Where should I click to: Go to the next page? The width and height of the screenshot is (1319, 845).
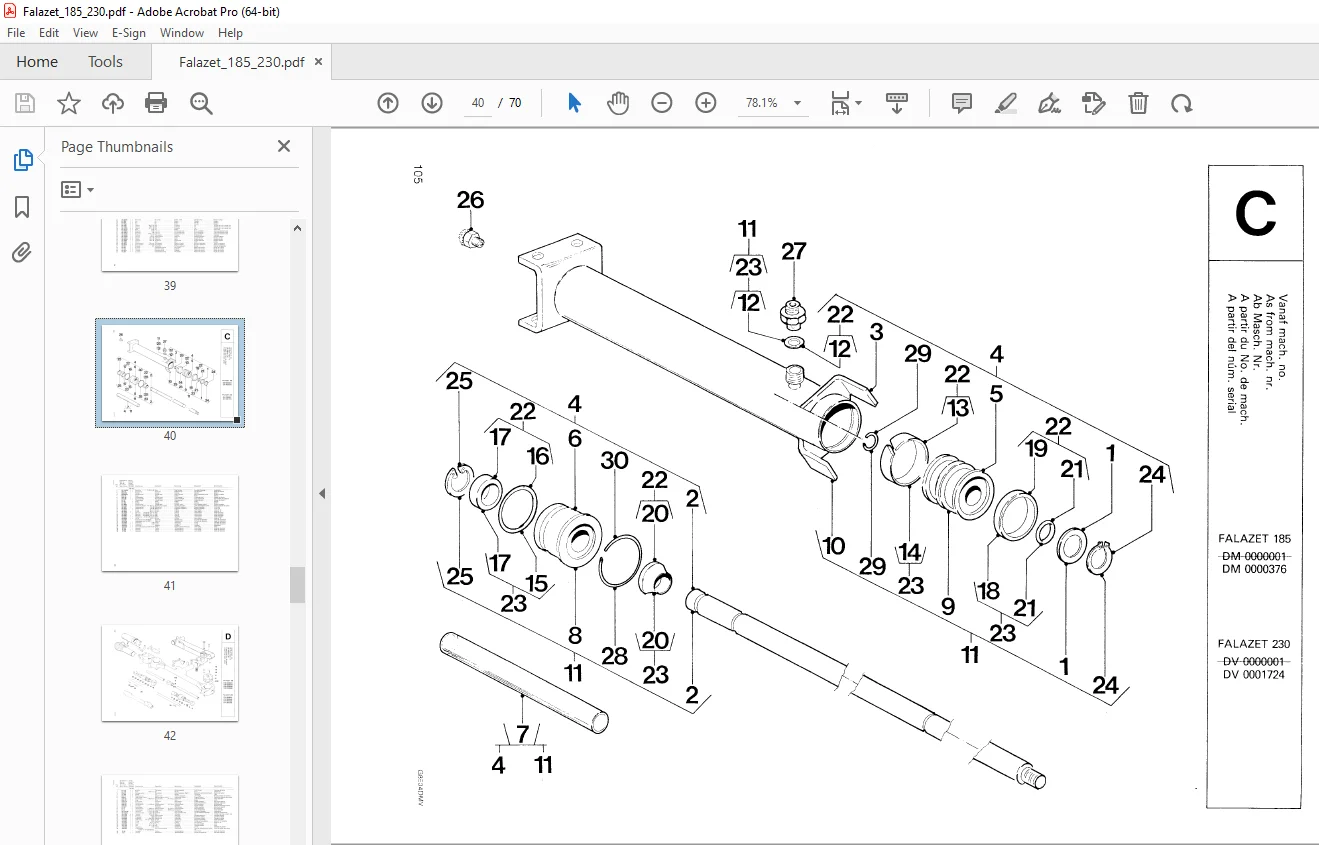(432, 103)
